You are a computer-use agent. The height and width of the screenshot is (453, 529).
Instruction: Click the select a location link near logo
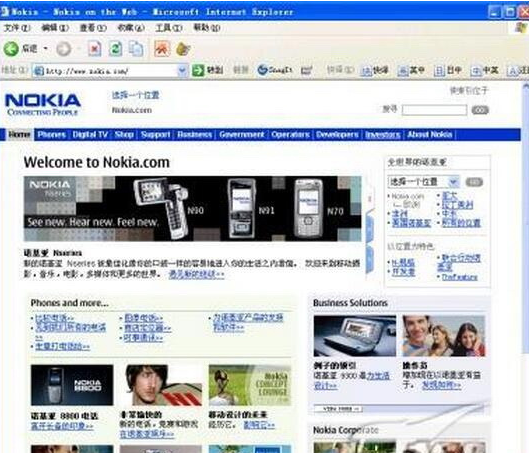(x=135, y=95)
